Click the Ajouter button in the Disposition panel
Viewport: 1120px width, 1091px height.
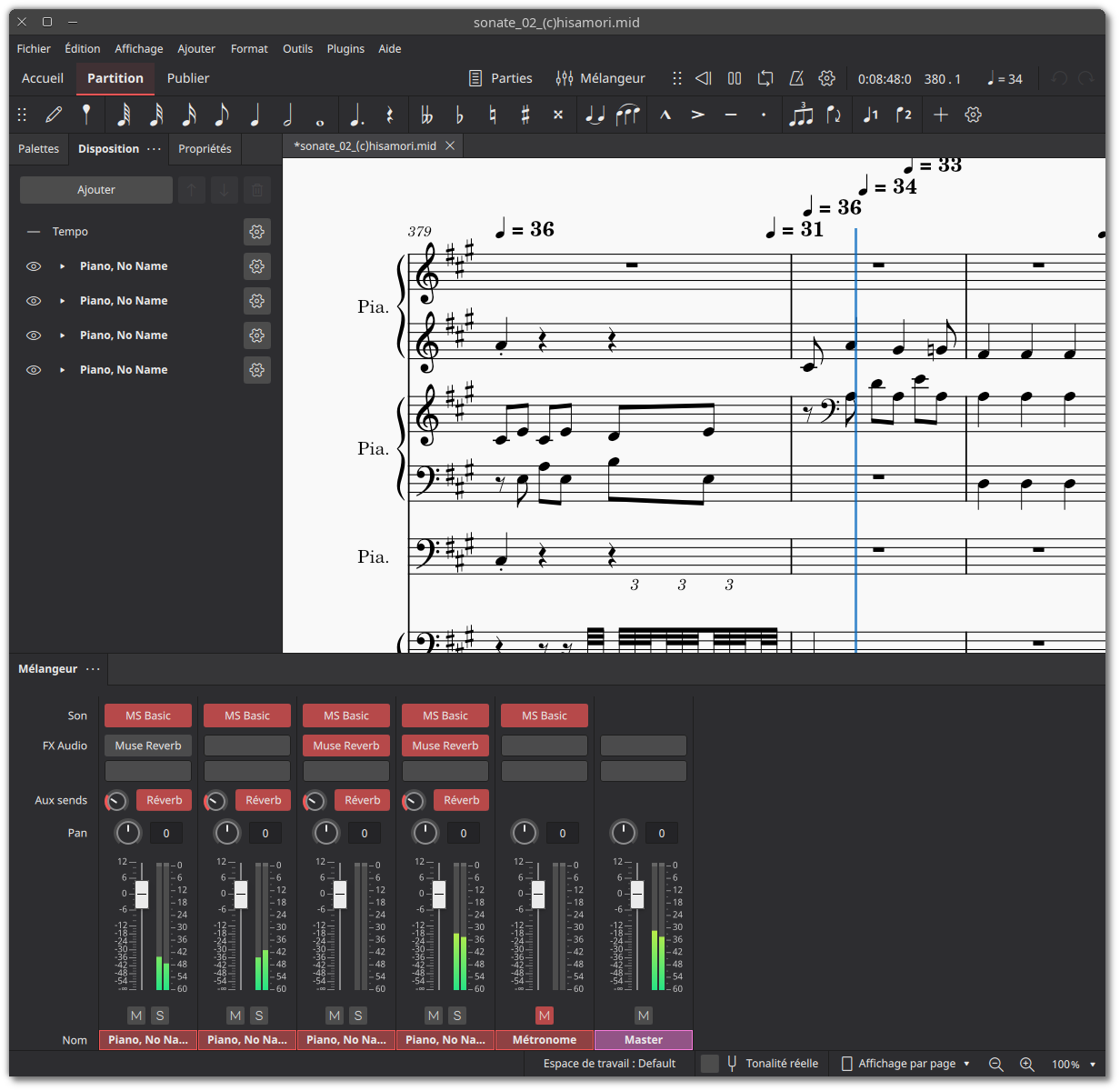pyautogui.click(x=95, y=189)
